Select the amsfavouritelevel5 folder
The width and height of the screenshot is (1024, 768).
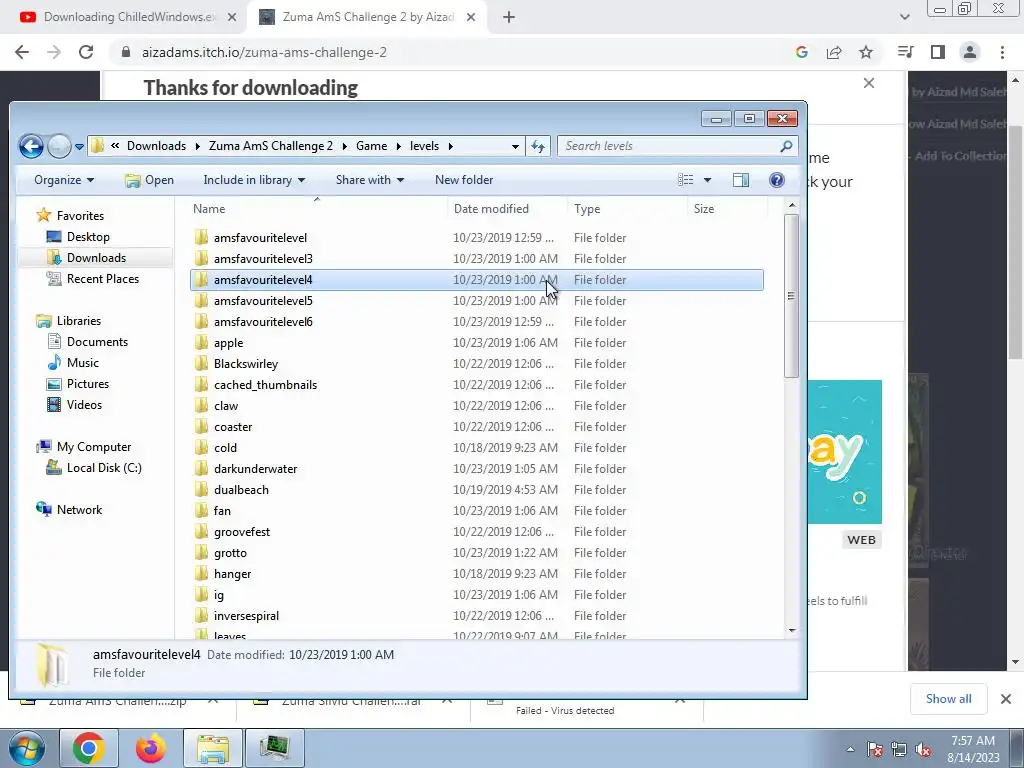tap(263, 300)
